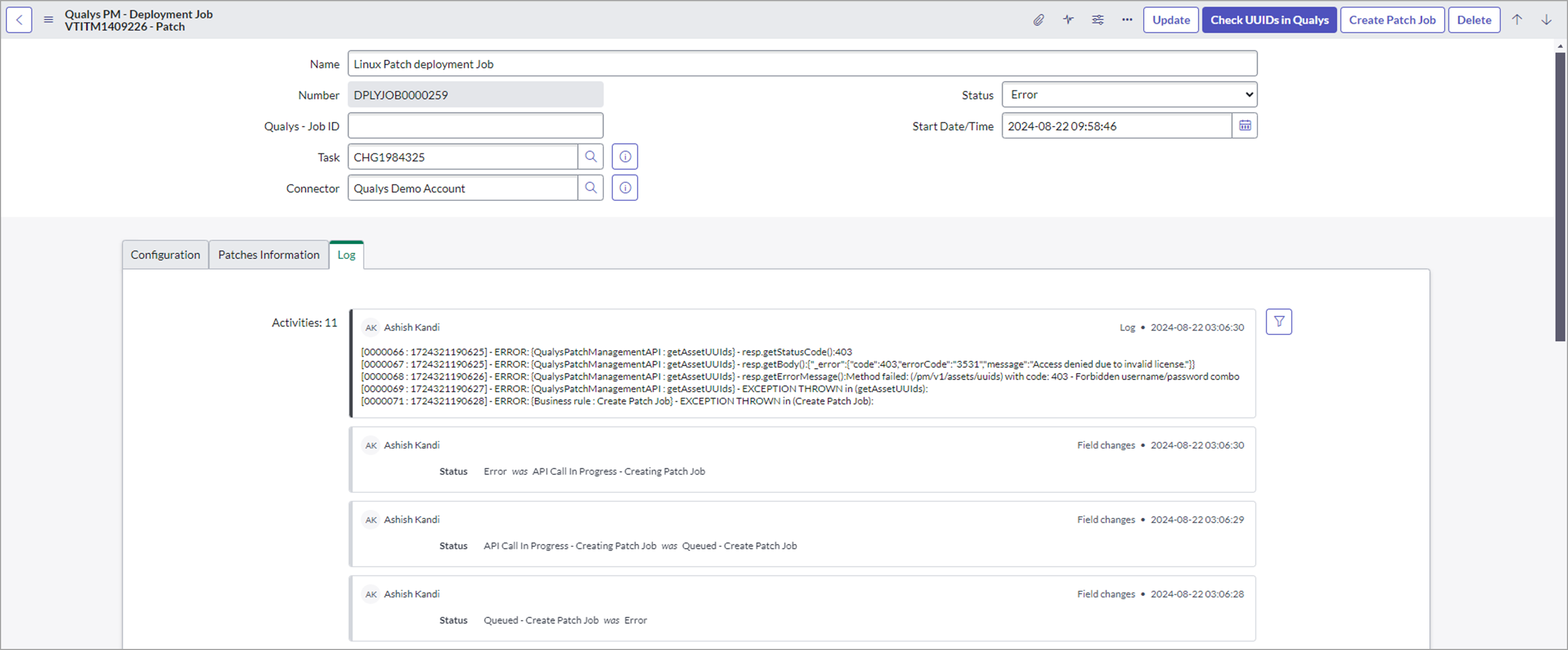Toggle the activity stream pulse icon
The height and width of the screenshot is (650, 1568).
coord(1068,20)
